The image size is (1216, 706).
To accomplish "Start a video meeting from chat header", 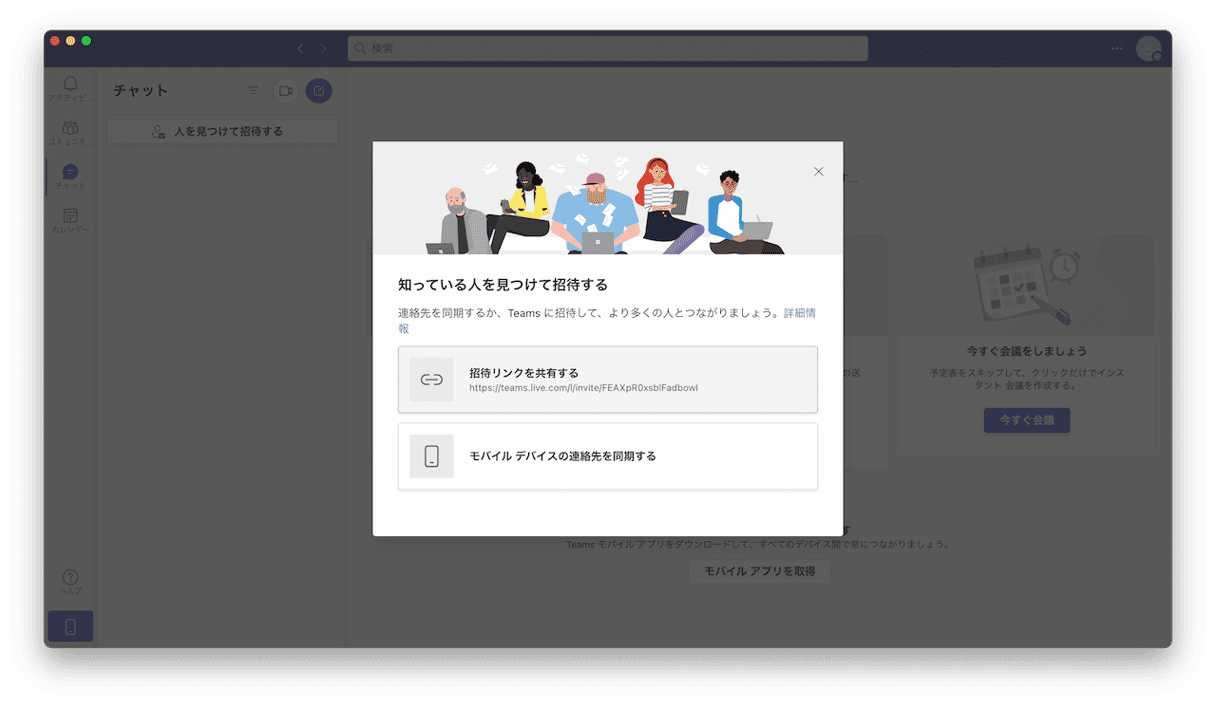I will [286, 91].
